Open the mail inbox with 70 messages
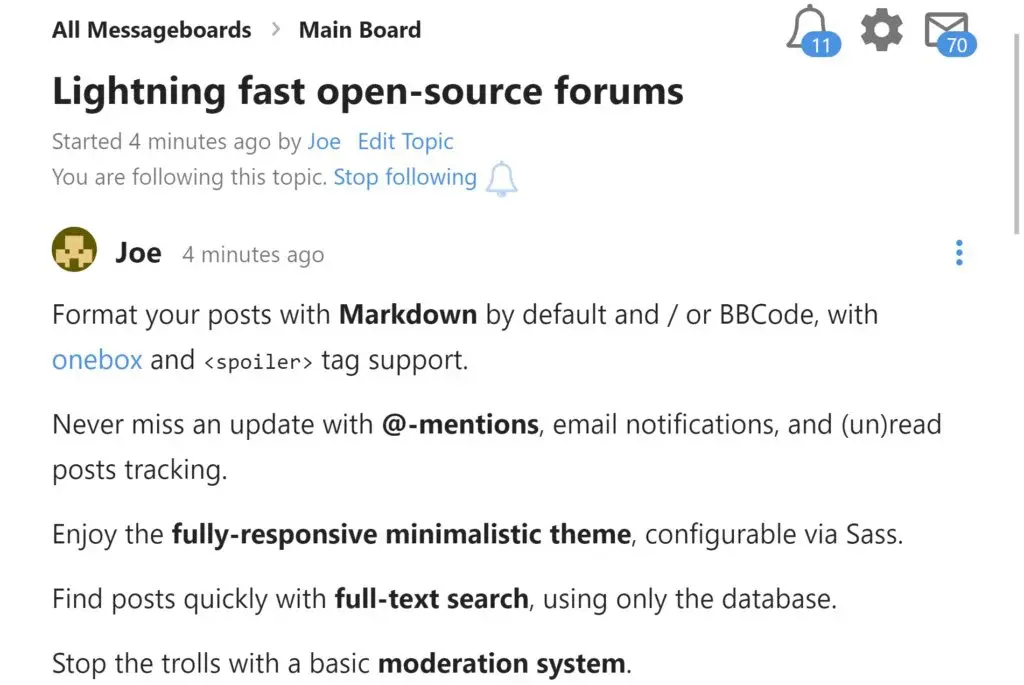1024x685 pixels. click(950, 33)
